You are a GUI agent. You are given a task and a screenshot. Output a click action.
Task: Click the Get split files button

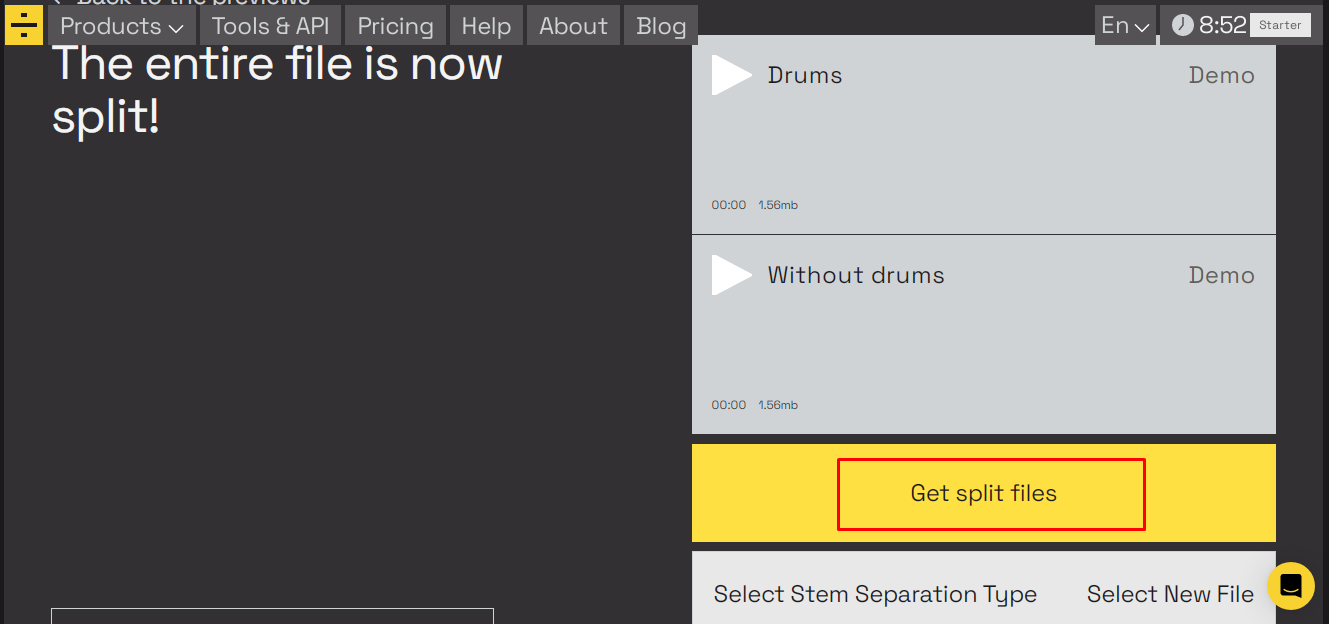tap(990, 493)
